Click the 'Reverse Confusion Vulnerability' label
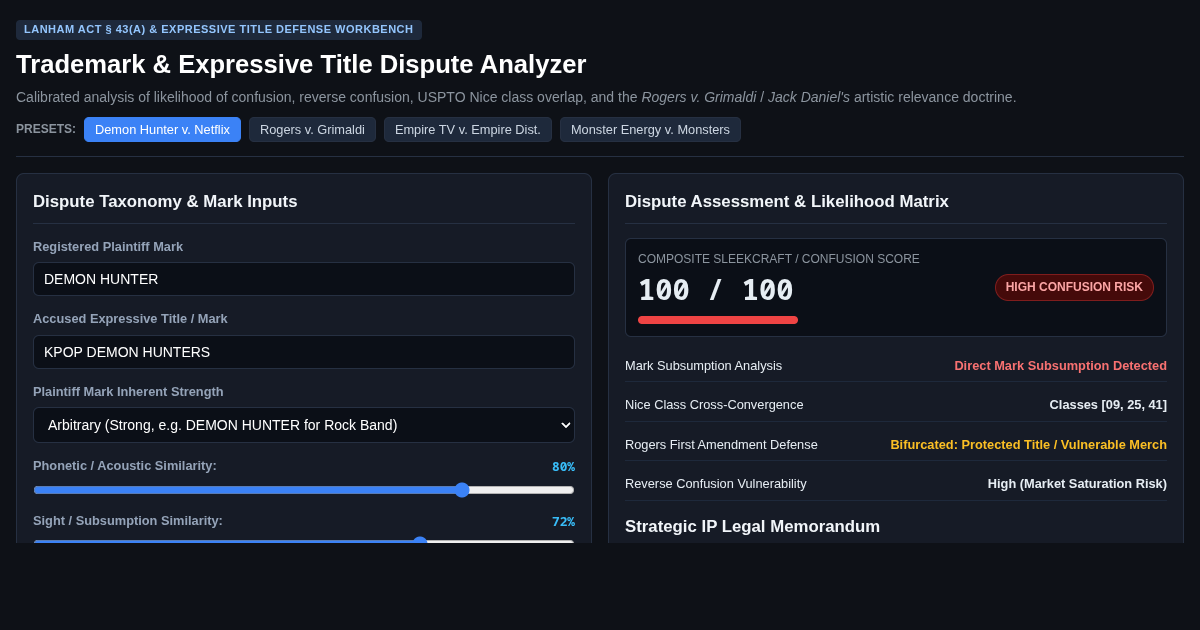 716,484
